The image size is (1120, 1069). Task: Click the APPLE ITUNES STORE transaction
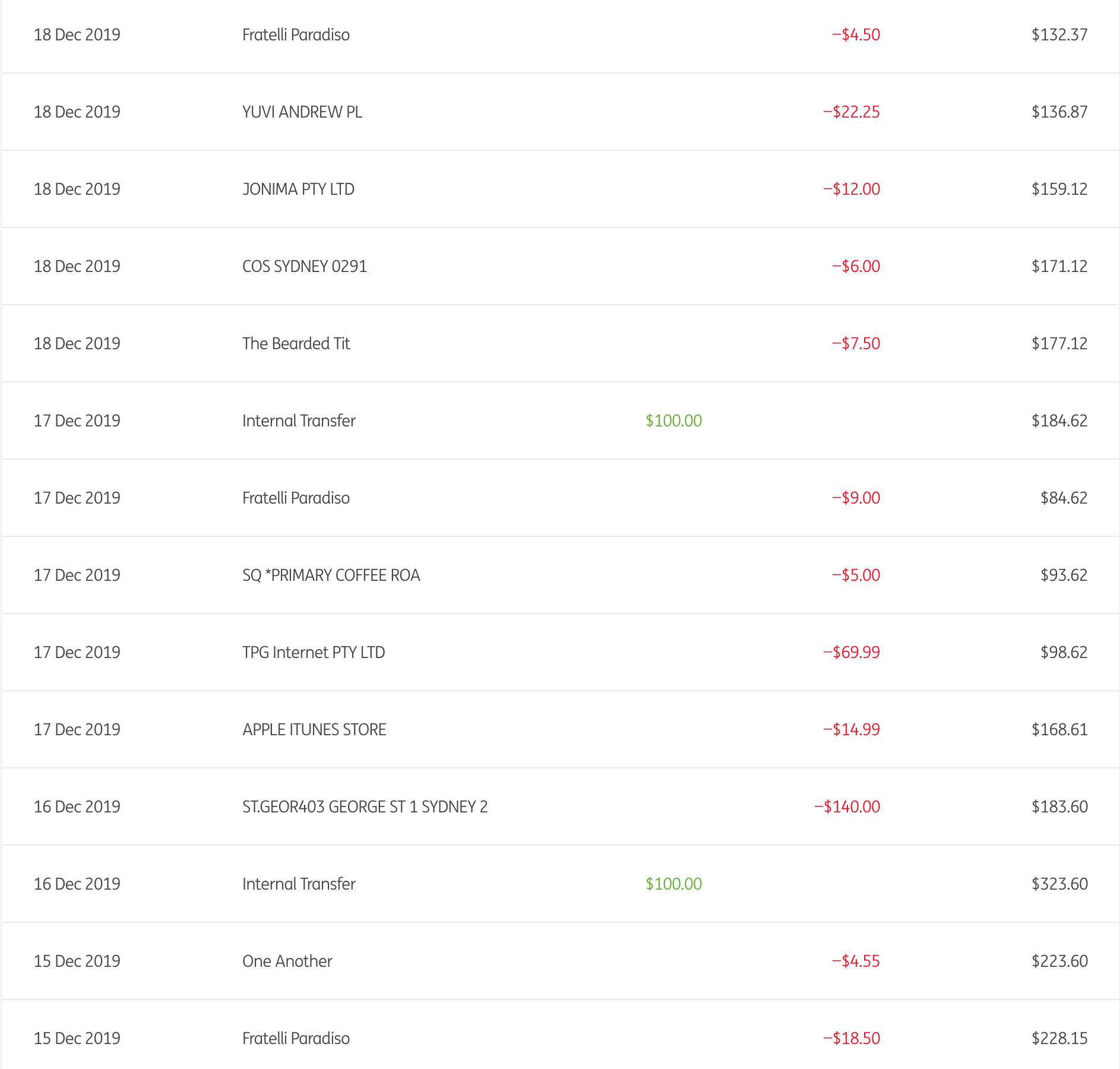(x=314, y=730)
